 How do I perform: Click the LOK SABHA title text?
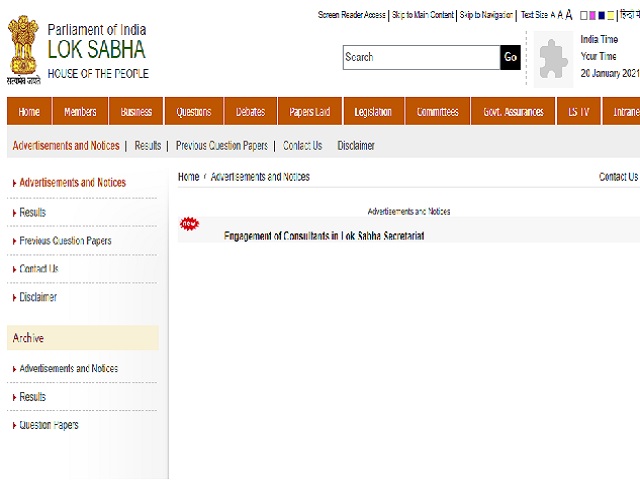(96, 49)
